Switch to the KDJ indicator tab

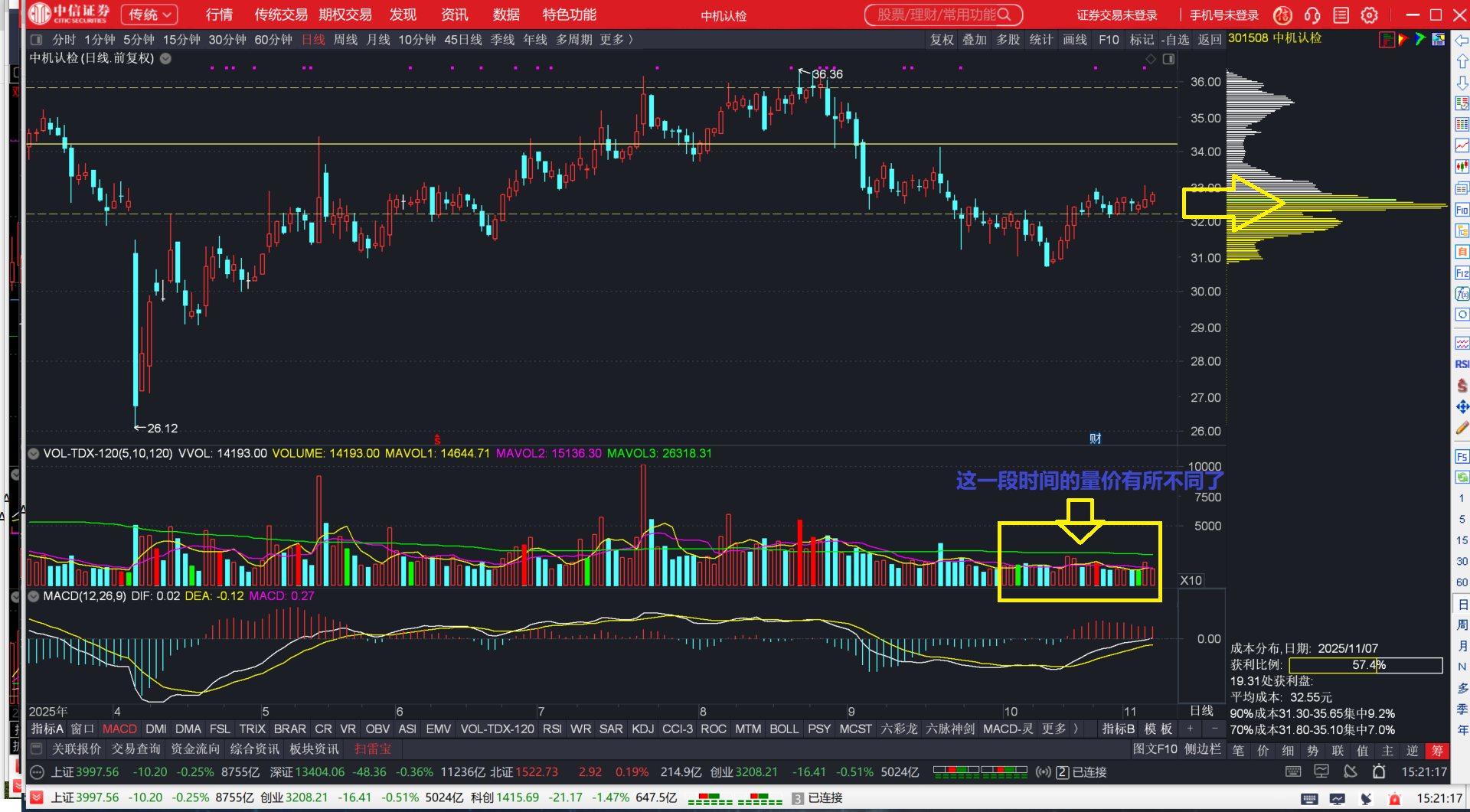click(x=643, y=729)
